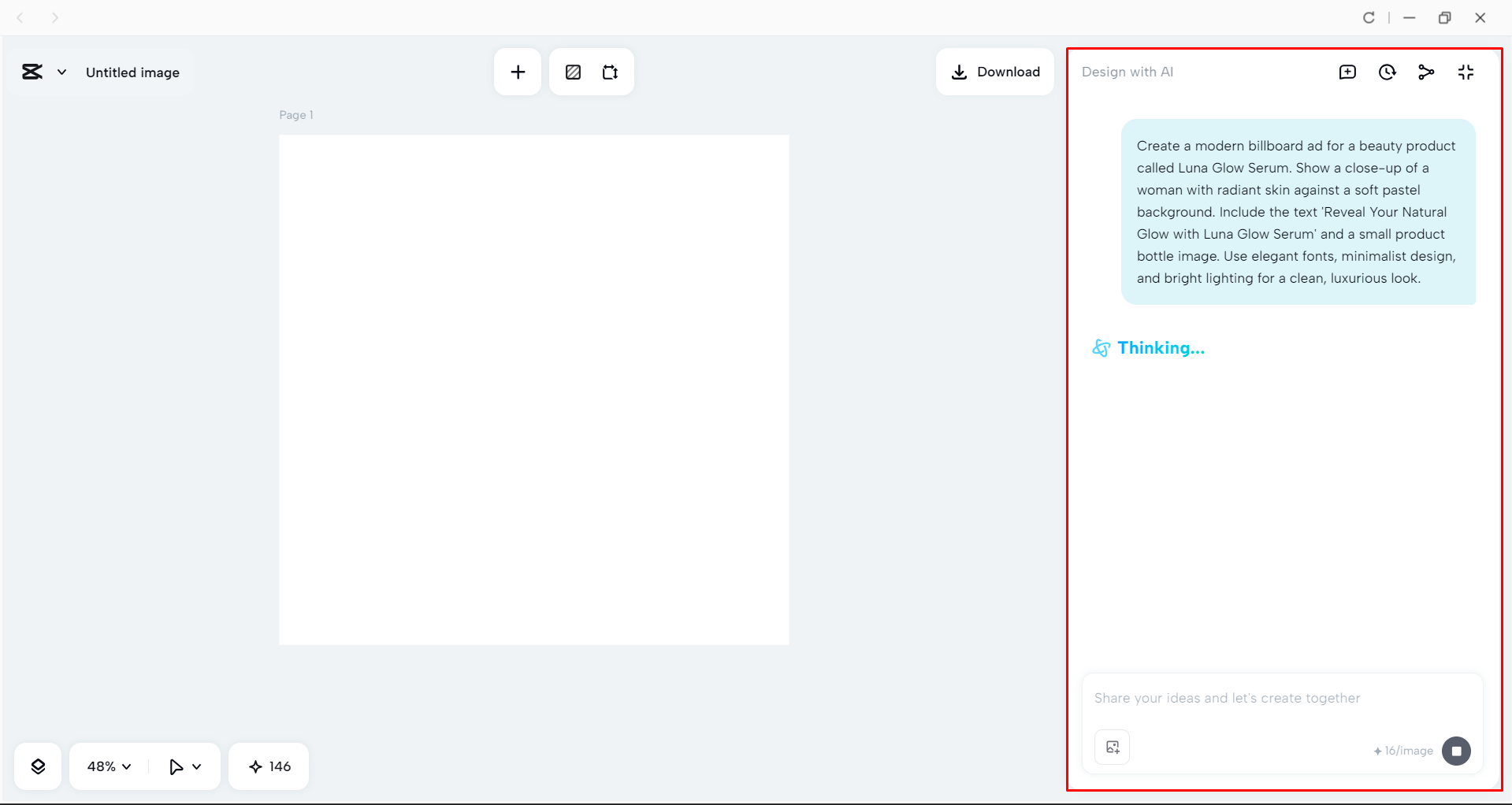Collapse the Design with AI panel
This screenshot has height=805, width=1512.
[1466, 72]
